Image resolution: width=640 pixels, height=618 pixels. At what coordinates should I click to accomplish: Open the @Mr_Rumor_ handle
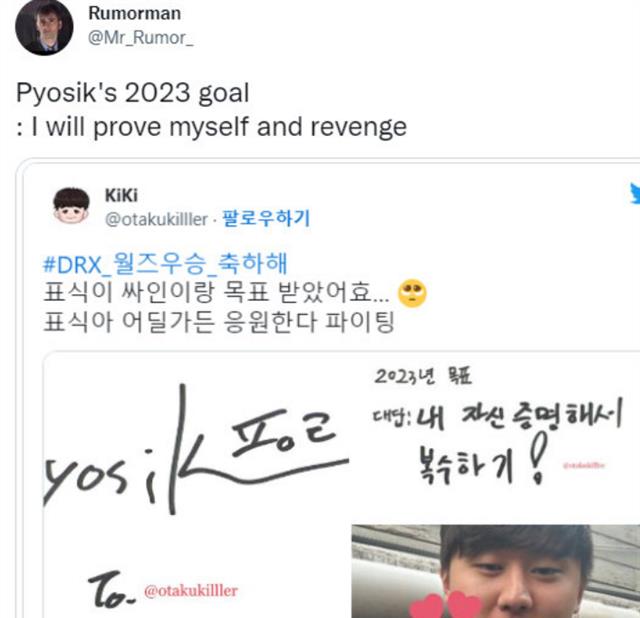[140, 38]
